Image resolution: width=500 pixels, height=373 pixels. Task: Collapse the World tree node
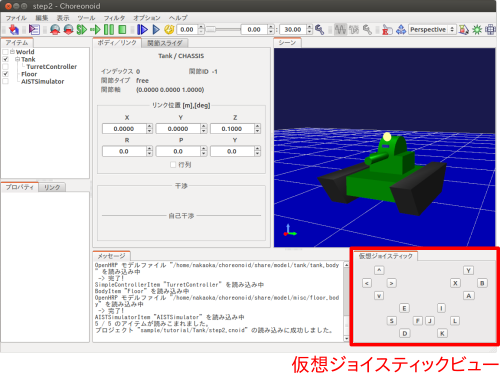12,52
